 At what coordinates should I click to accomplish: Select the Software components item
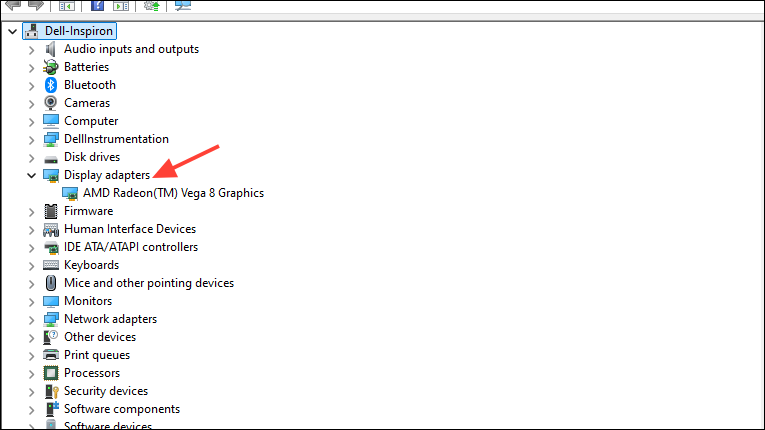(122, 409)
